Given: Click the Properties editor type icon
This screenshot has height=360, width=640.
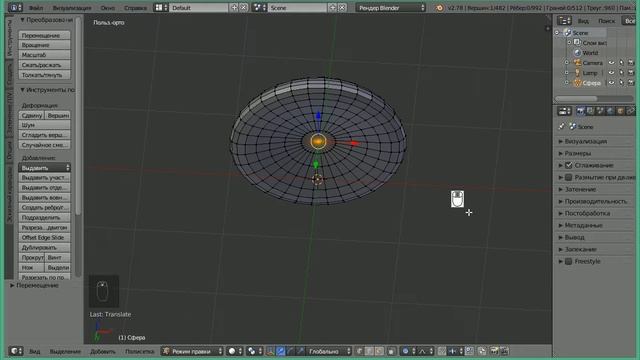Looking at the screenshot, I should (x=564, y=111).
